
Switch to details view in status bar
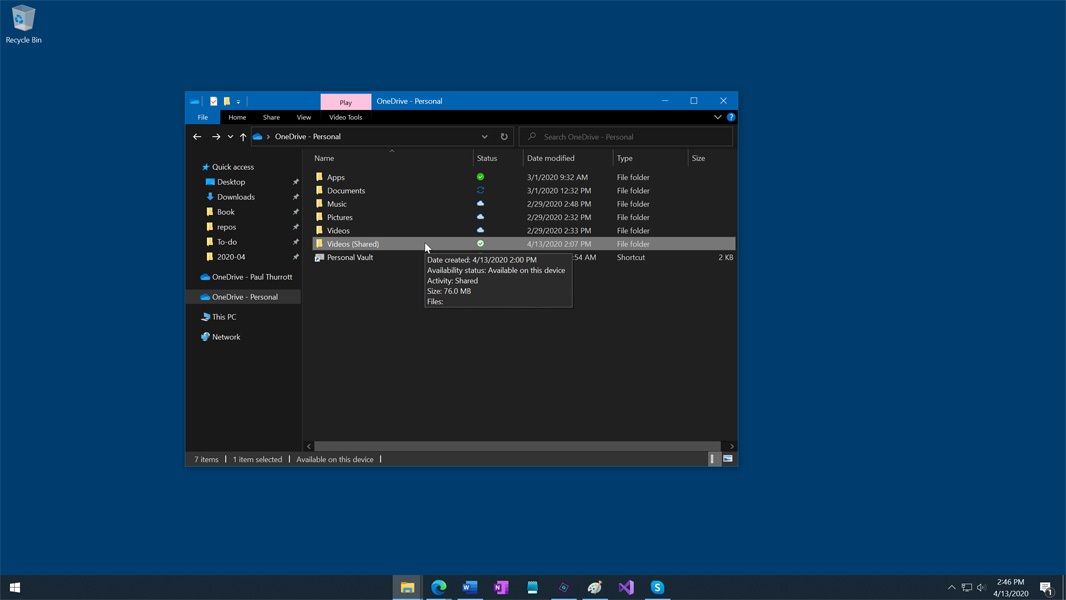click(713, 459)
